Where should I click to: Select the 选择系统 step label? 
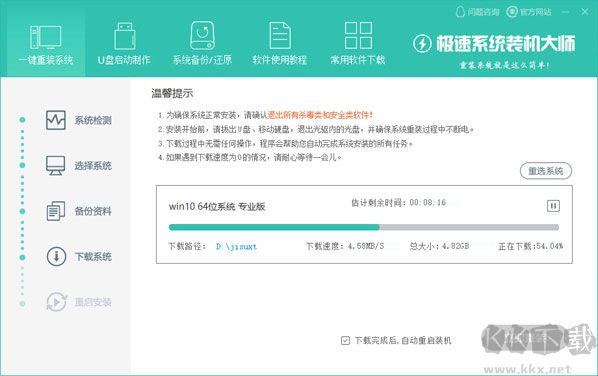93,166
